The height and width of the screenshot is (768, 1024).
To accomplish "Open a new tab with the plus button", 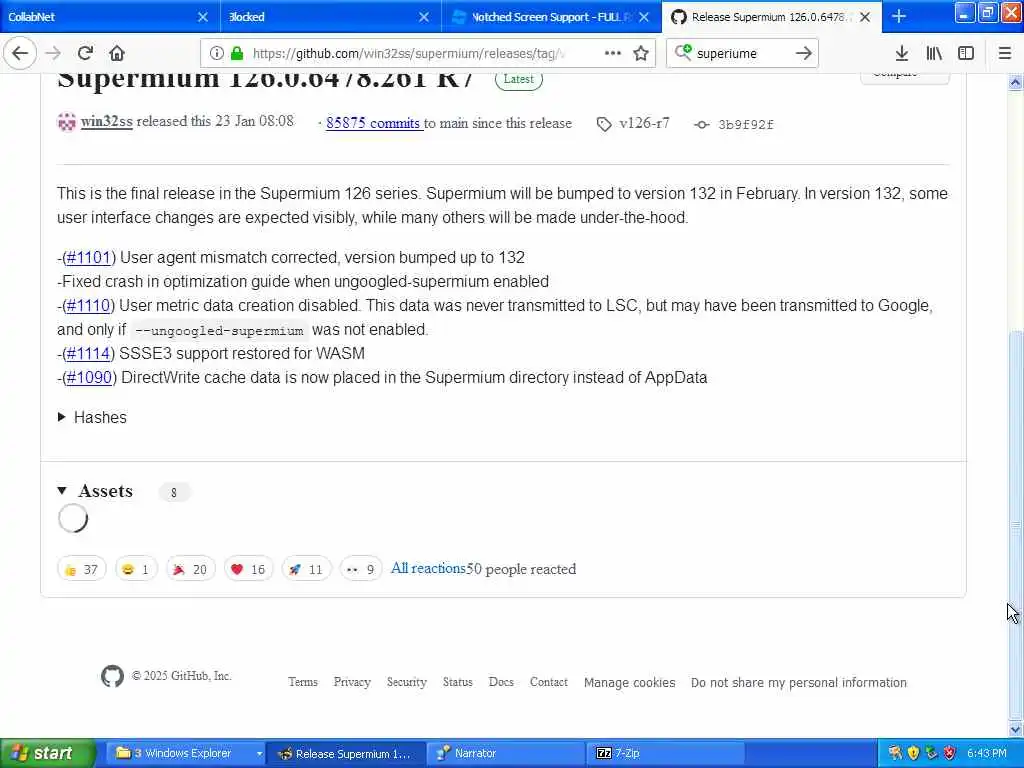I will 899,16.
